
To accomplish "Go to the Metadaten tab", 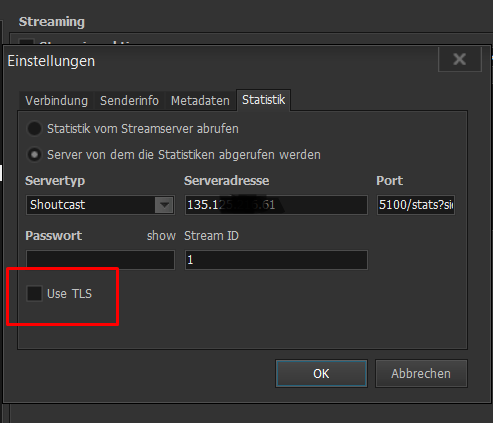I will tap(200, 100).
